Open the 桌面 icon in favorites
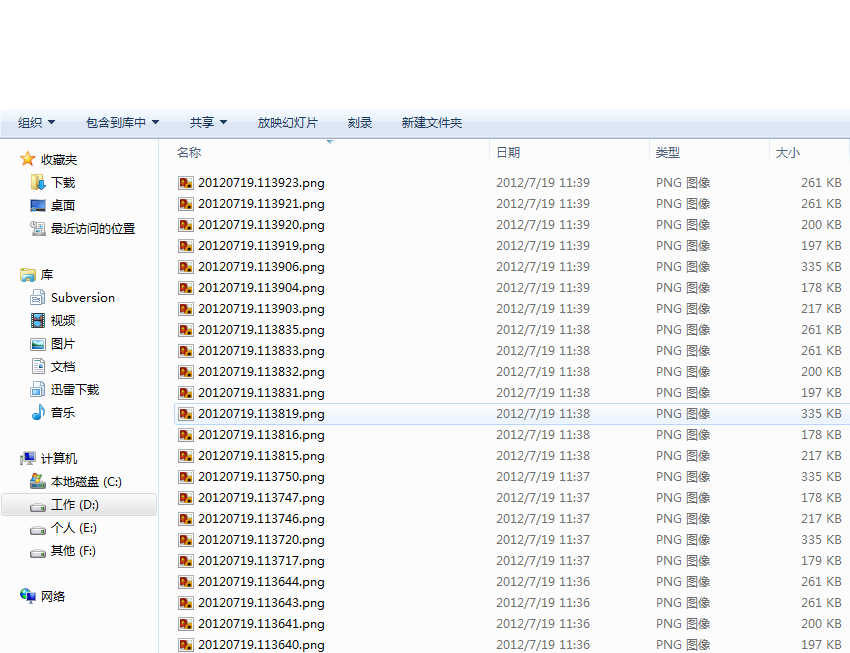The width and height of the screenshot is (850, 653). coord(38,205)
